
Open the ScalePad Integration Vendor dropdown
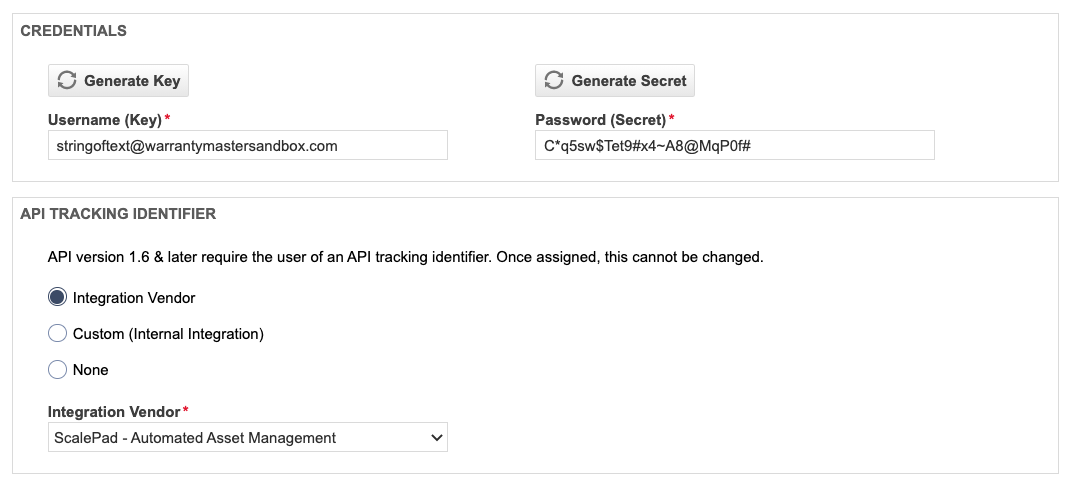tap(248, 438)
